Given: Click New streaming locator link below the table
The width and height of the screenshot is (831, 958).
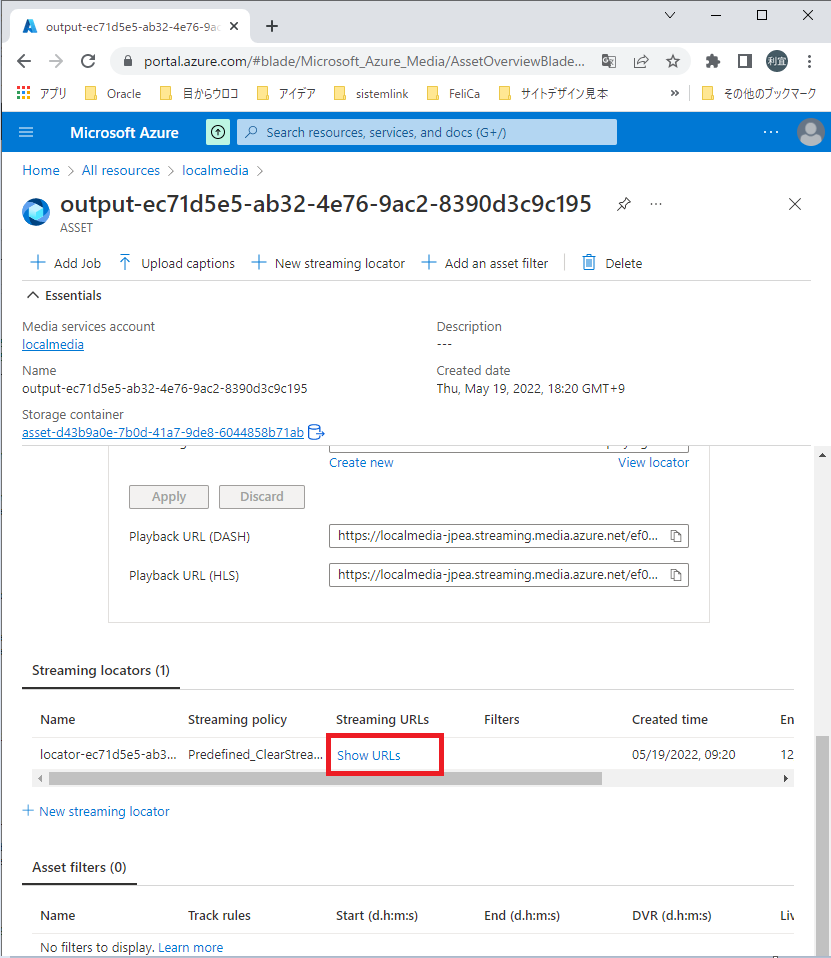Looking at the screenshot, I should pos(96,811).
